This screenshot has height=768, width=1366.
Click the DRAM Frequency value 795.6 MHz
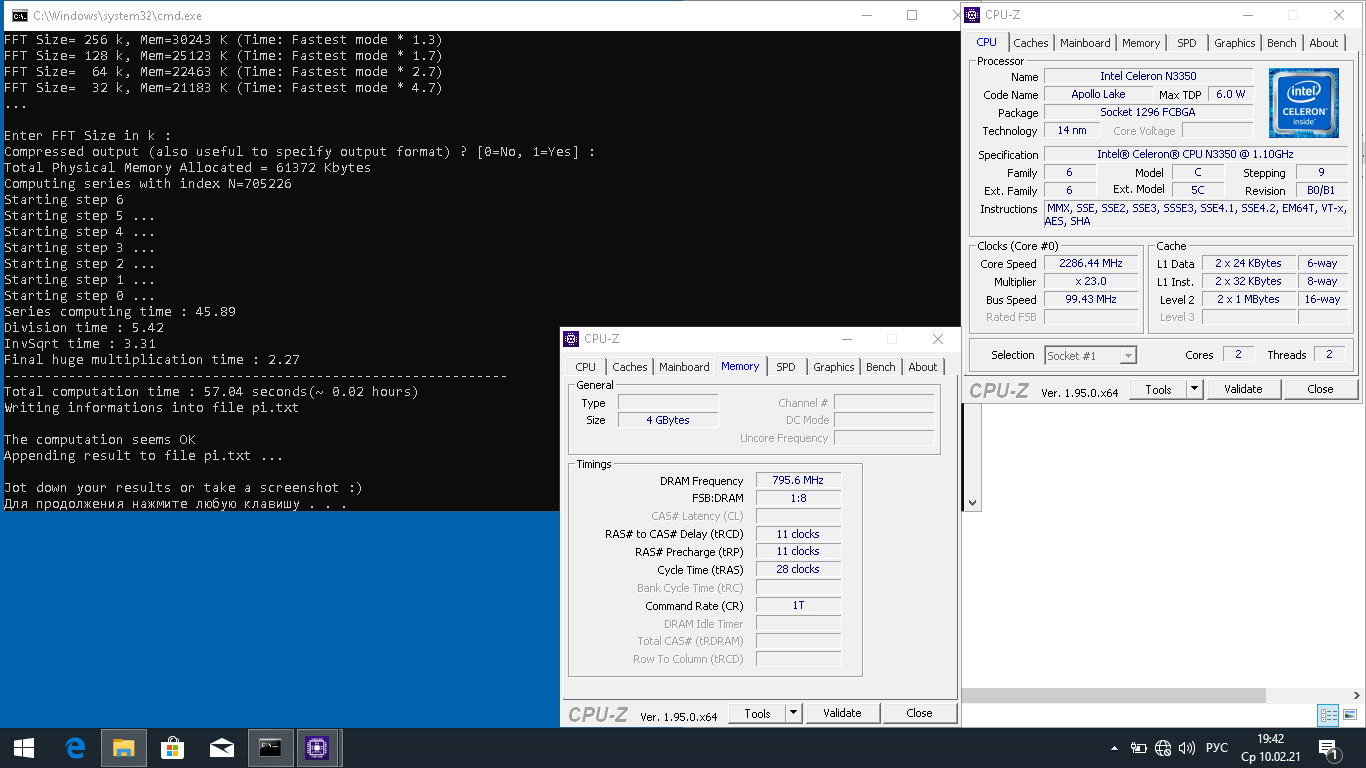[x=798, y=481]
